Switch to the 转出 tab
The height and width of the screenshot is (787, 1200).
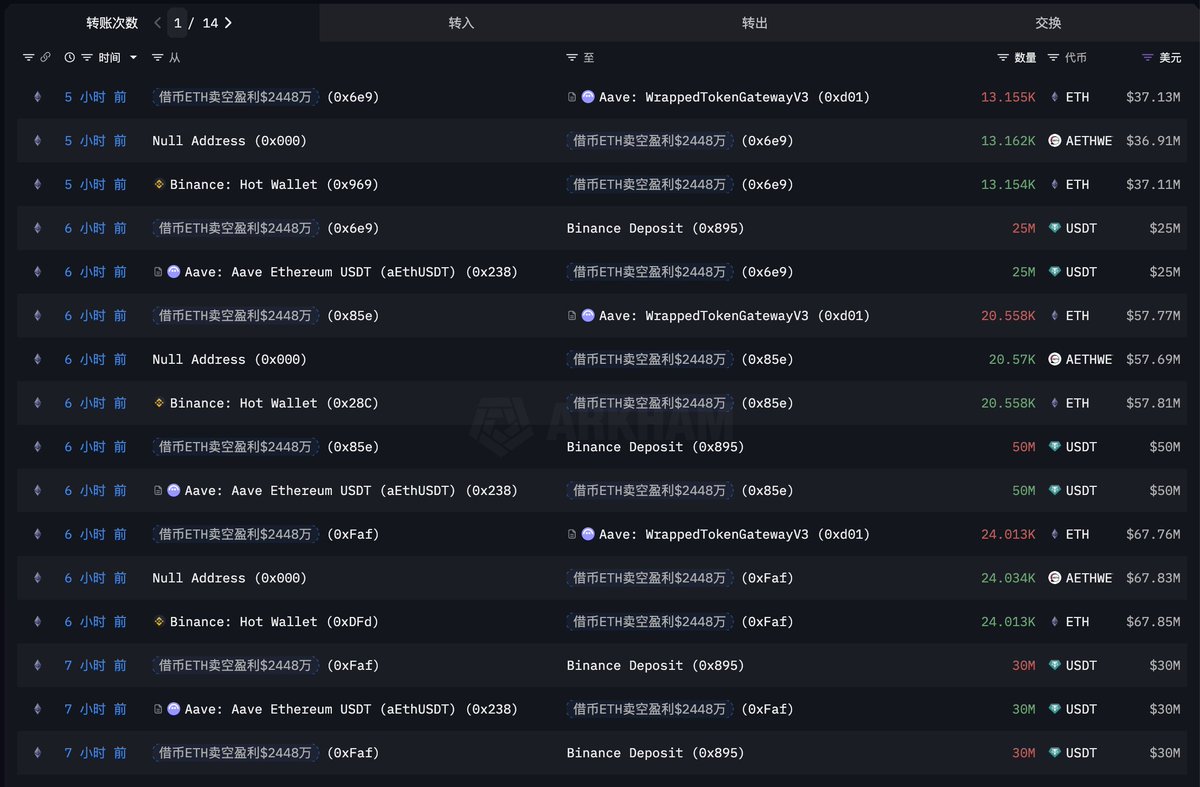pos(755,22)
